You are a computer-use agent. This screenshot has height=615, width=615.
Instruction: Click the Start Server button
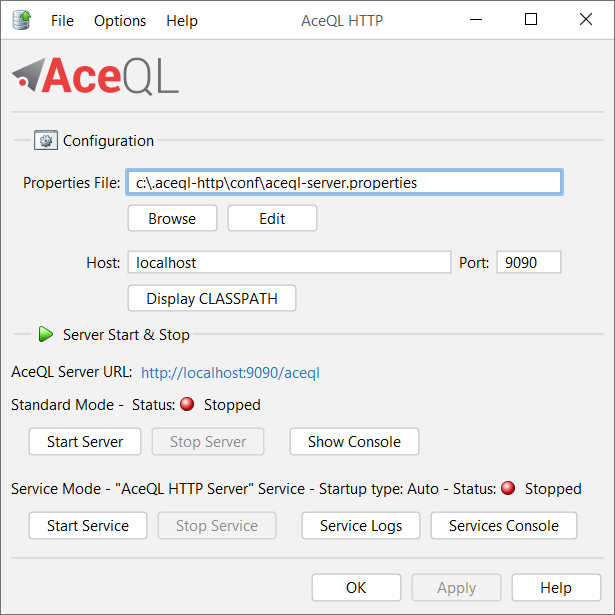point(85,442)
